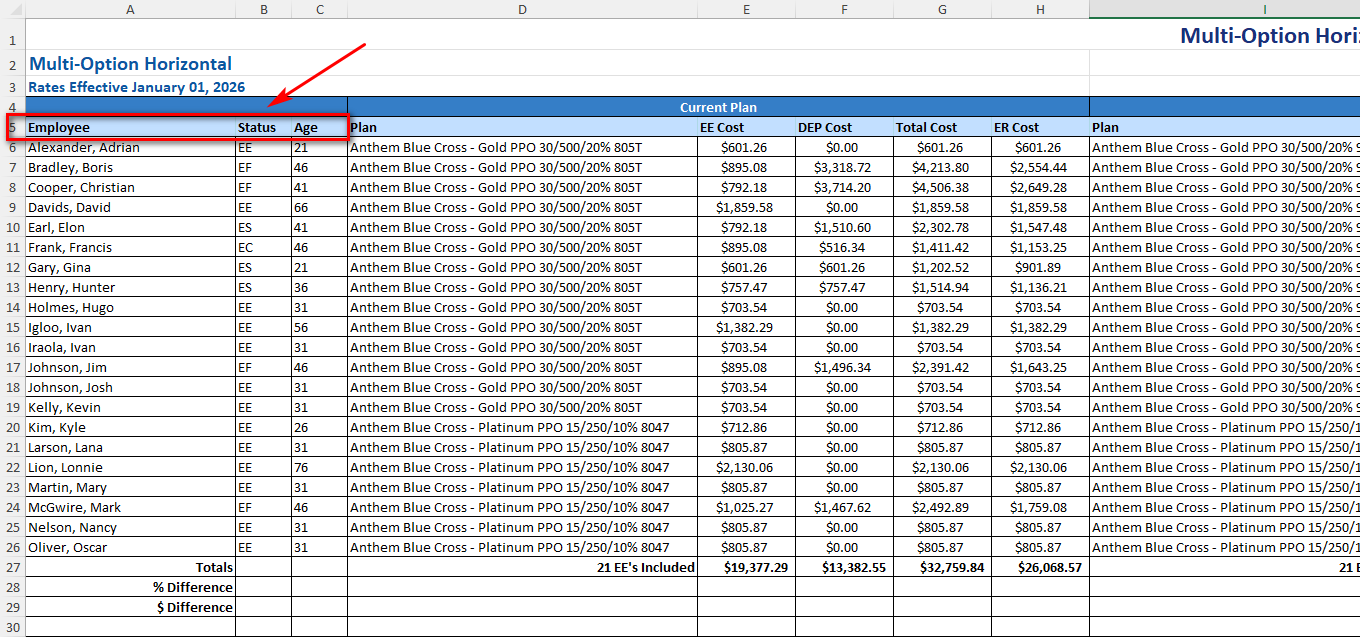1360x637 pixels.
Task: Select the Iraola, Ivan cell
Action: point(130,347)
